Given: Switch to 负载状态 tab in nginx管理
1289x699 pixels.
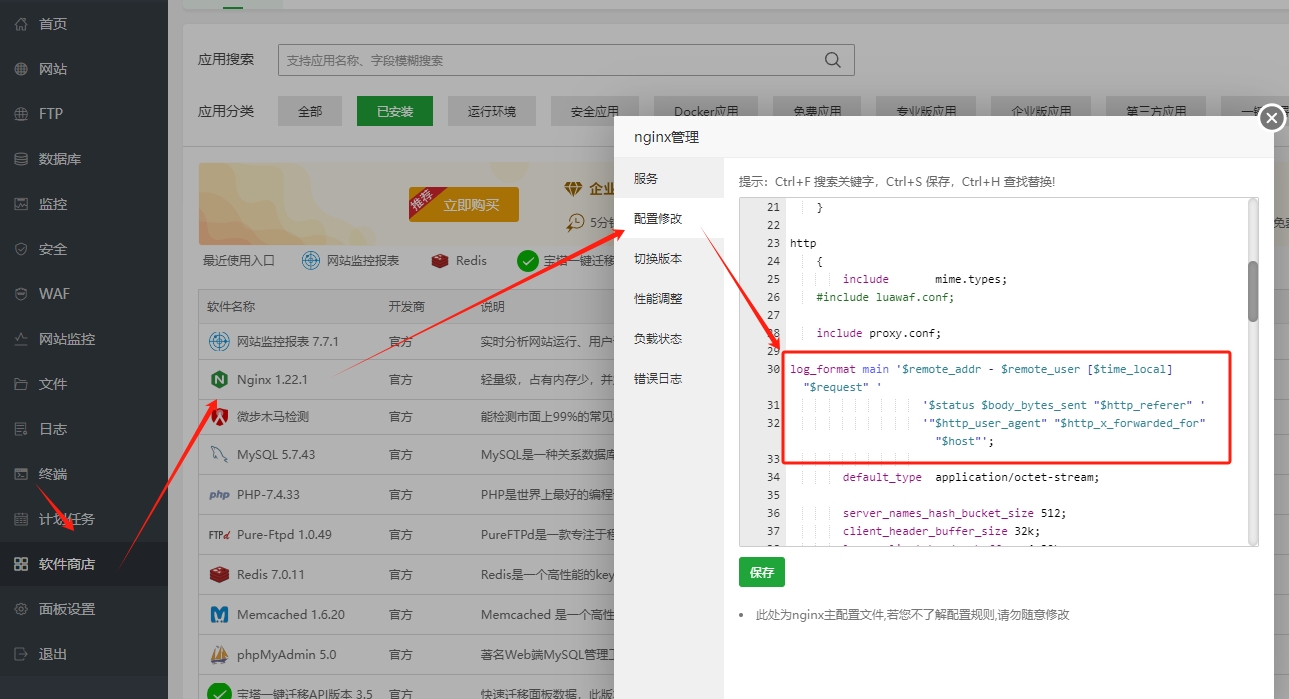Looking at the screenshot, I should point(669,338).
